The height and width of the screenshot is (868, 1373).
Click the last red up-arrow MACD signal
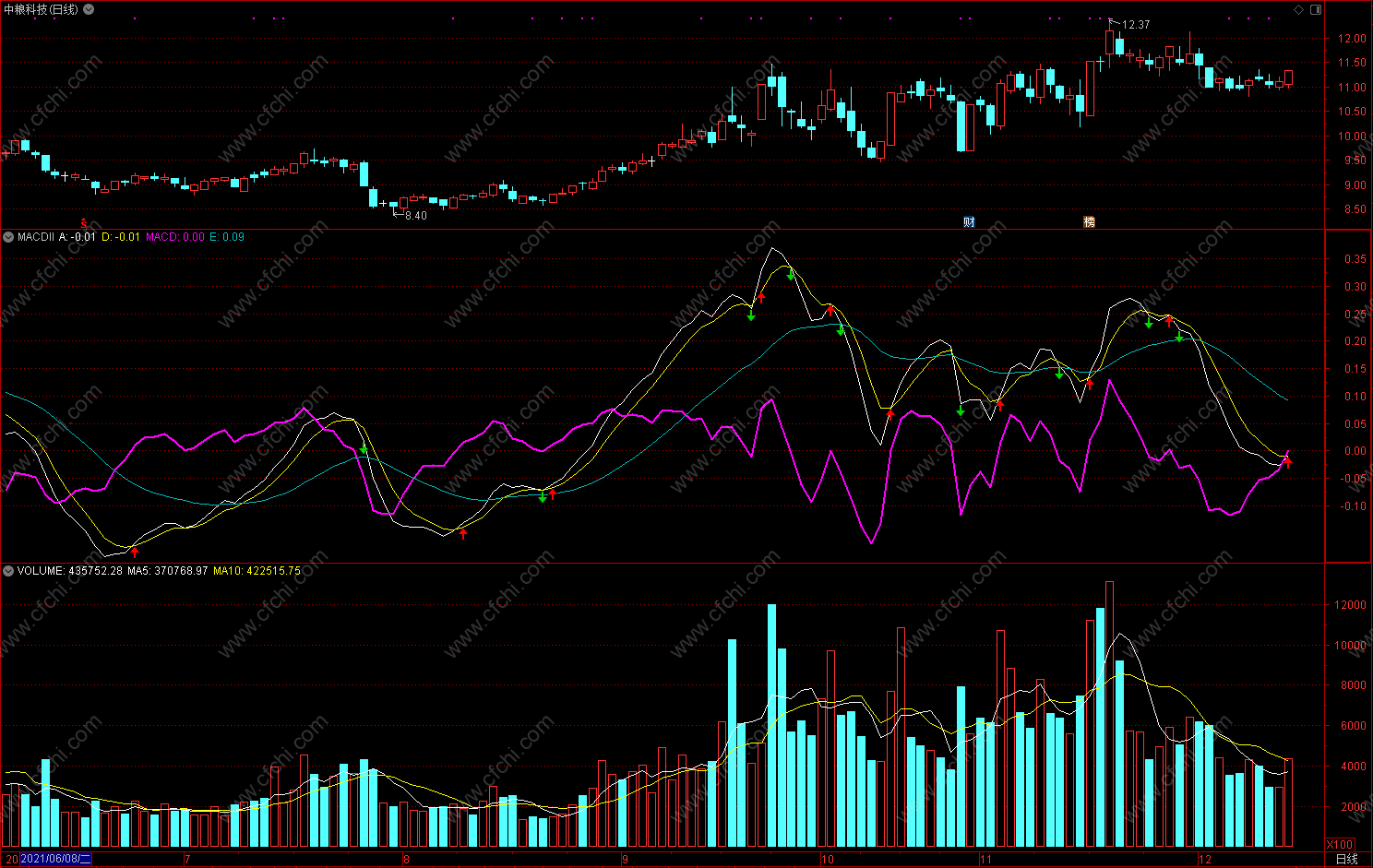(x=1288, y=461)
